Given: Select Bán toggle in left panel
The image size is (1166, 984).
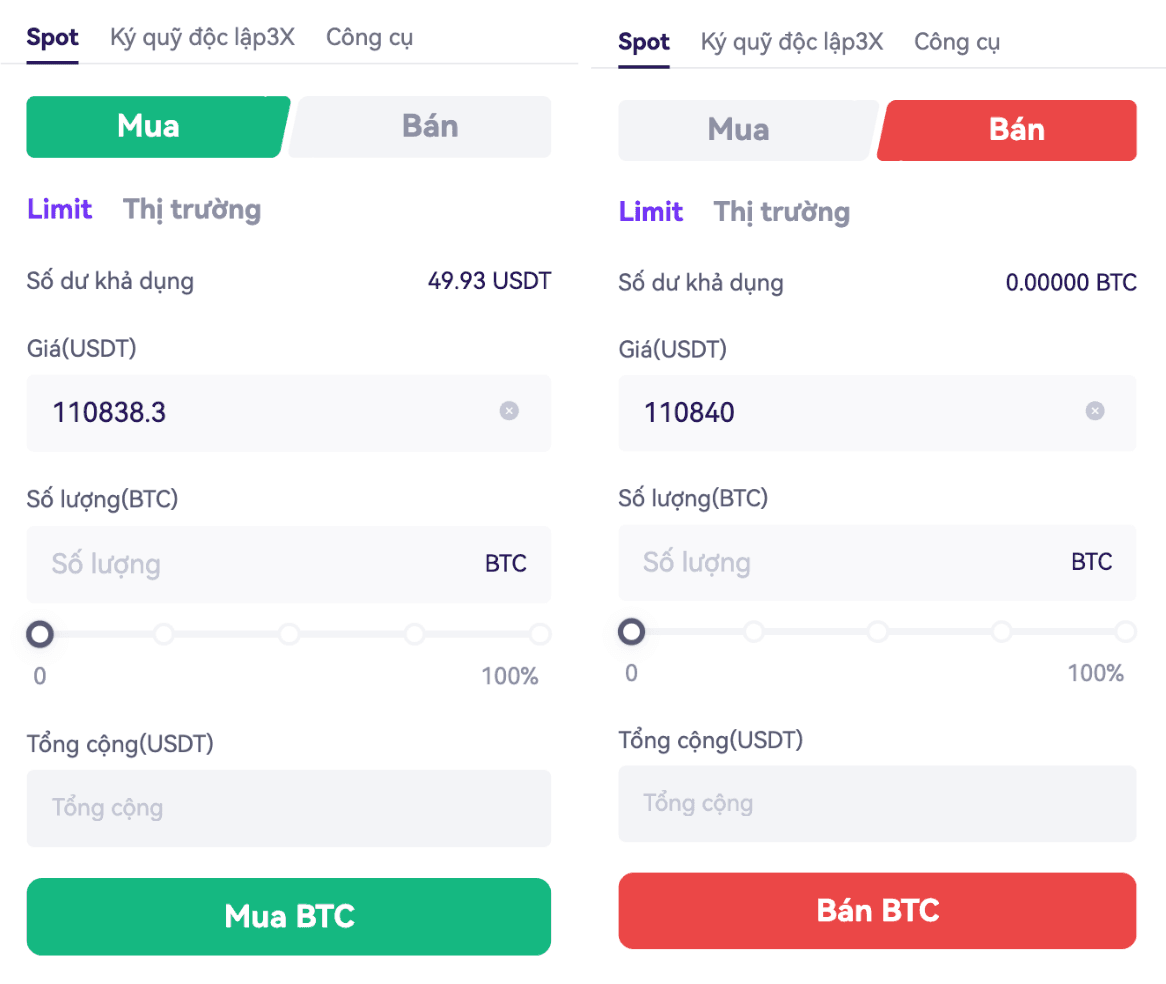Looking at the screenshot, I should tap(421, 126).
